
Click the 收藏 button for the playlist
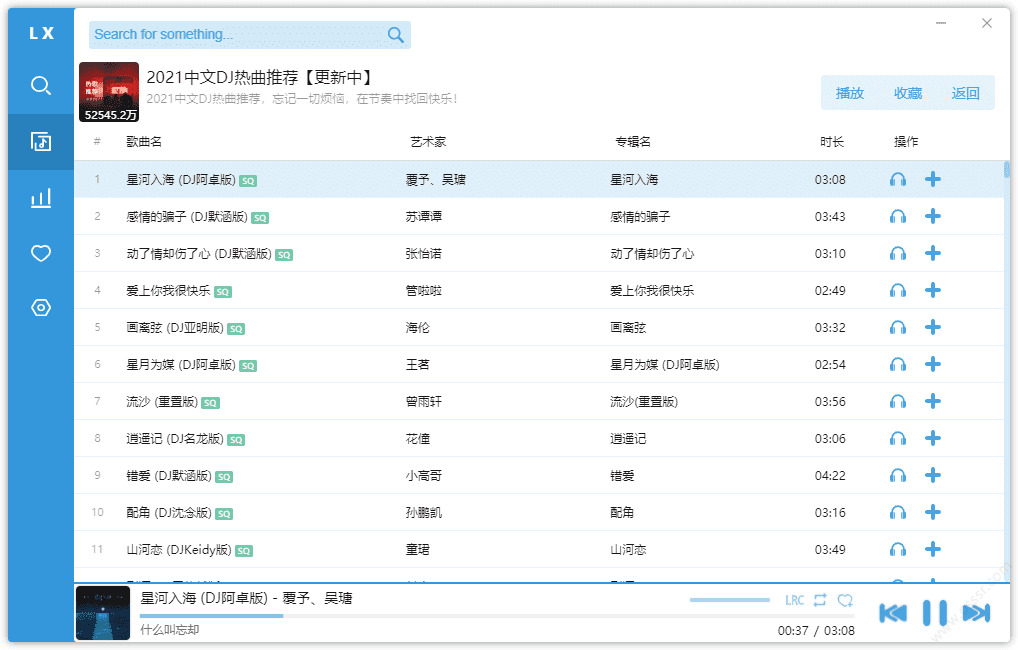click(x=907, y=93)
